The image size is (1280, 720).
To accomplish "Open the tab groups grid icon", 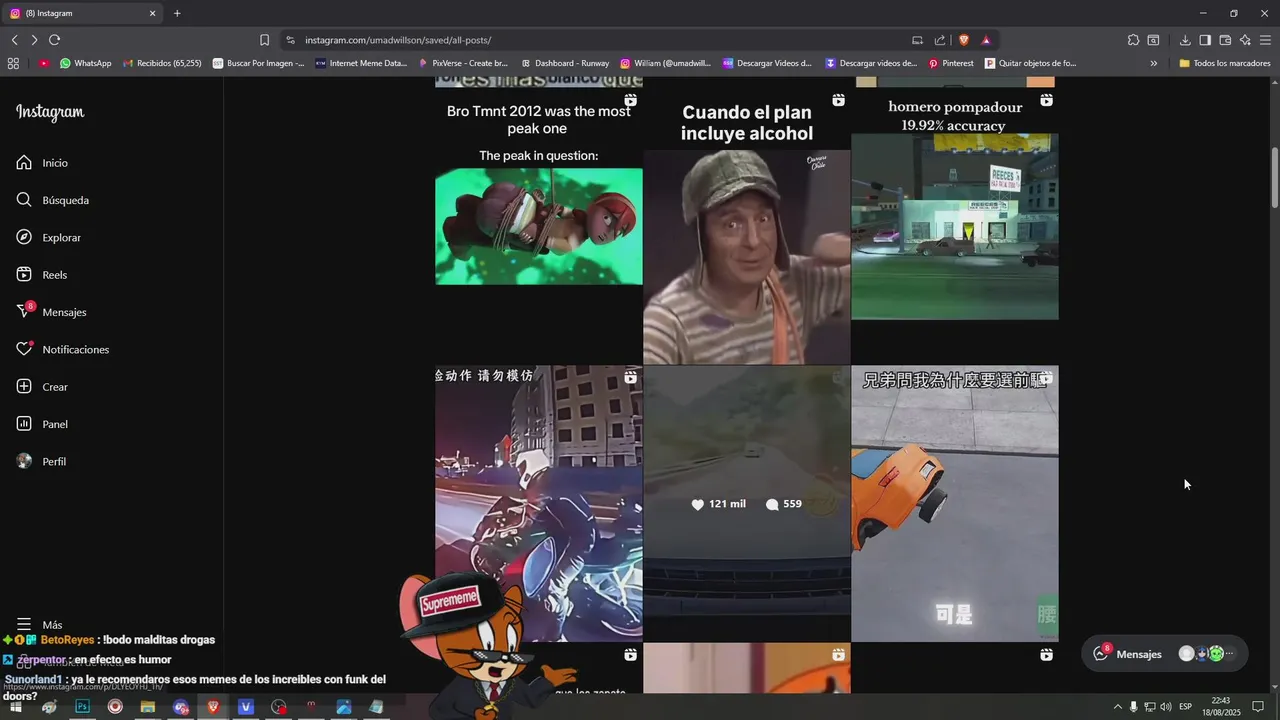I will (13, 63).
